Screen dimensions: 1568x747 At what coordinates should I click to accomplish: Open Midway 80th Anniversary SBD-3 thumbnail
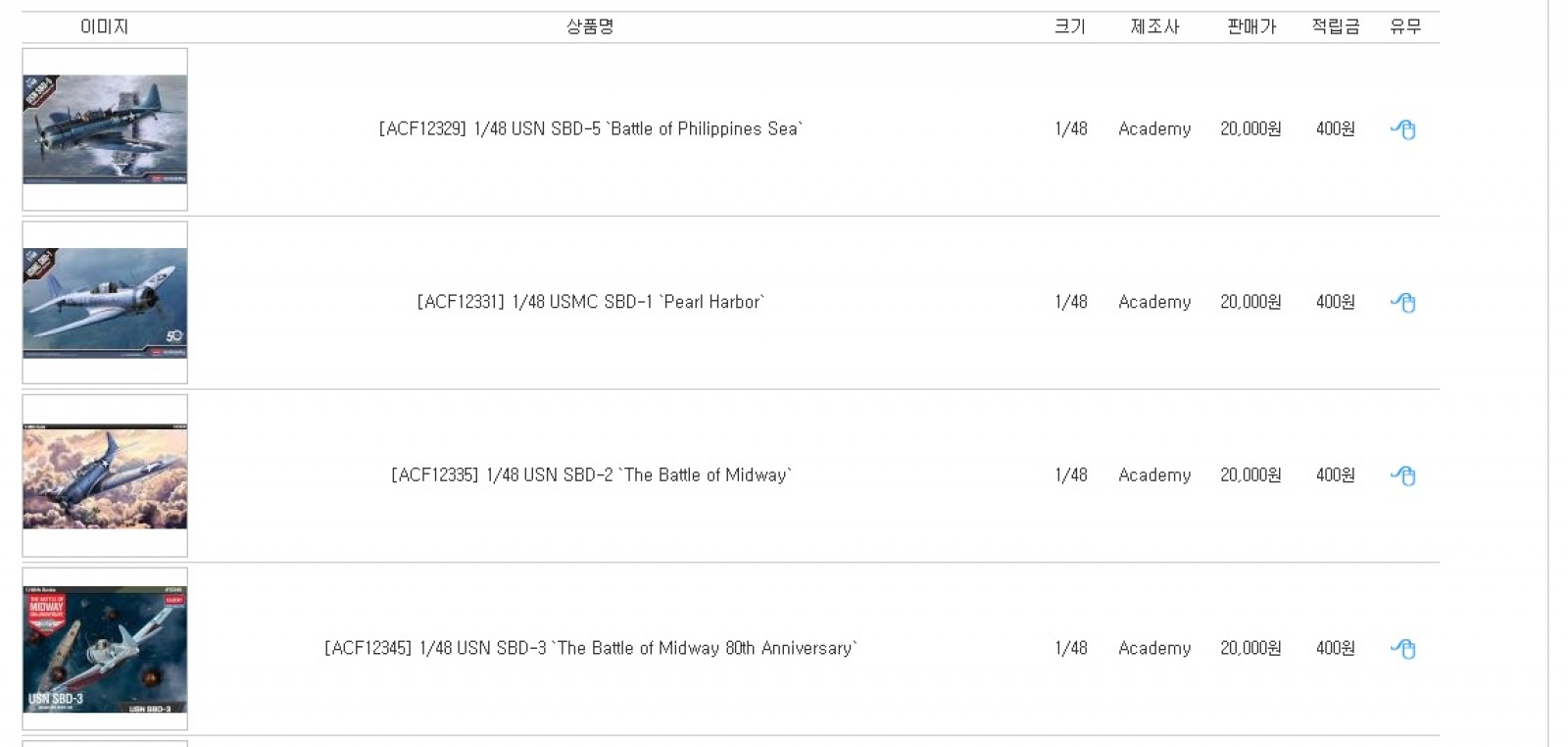click(105, 649)
